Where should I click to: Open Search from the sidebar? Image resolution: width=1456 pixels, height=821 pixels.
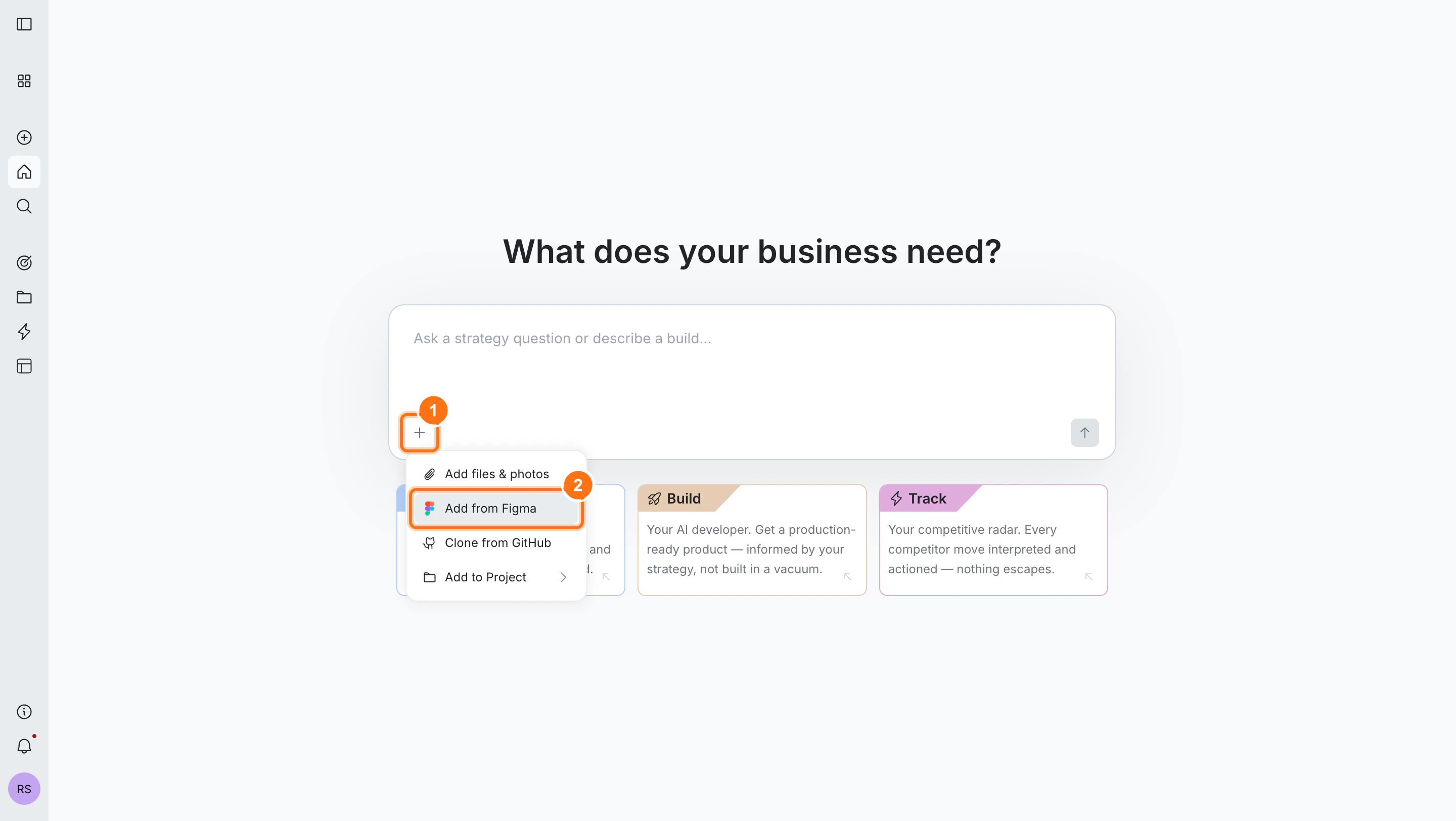(x=24, y=206)
